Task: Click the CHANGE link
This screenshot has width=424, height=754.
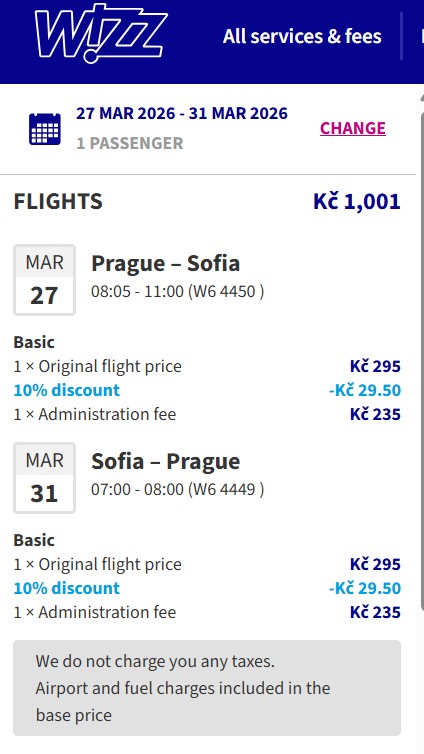Action: pyautogui.click(x=353, y=128)
